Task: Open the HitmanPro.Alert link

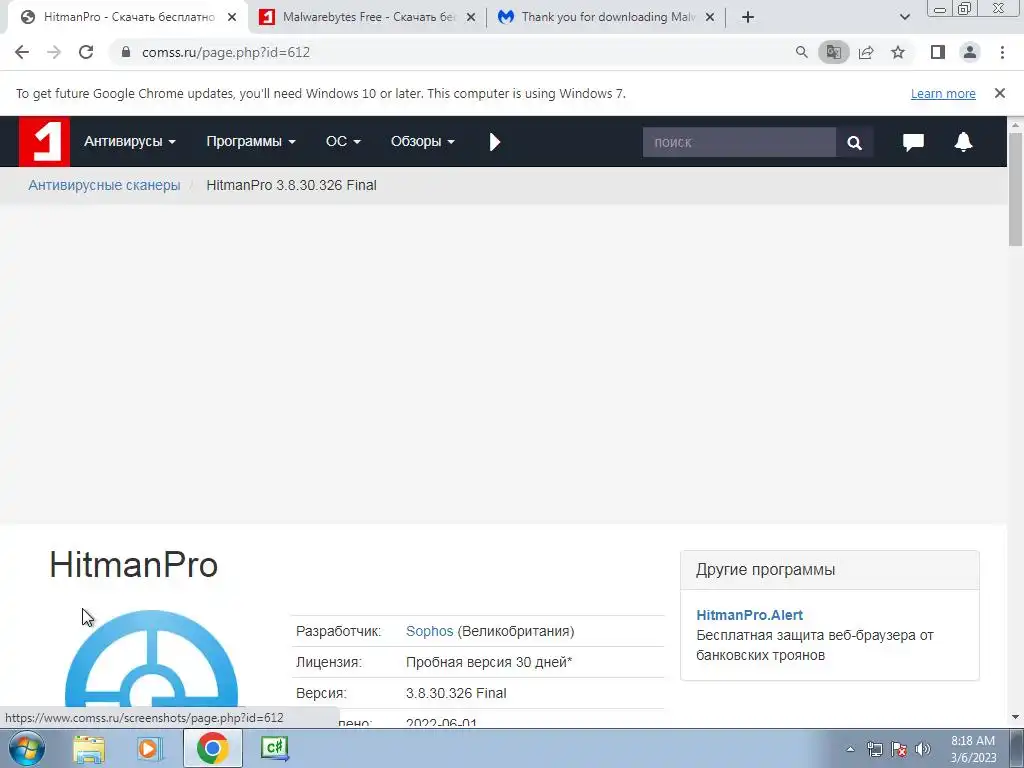Action: click(749, 615)
